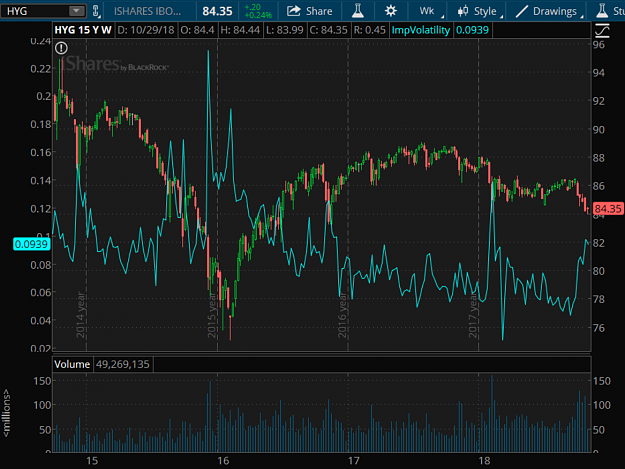Click the HYG 15 Y W chart label
This screenshot has width=625, height=469.
pos(83,30)
